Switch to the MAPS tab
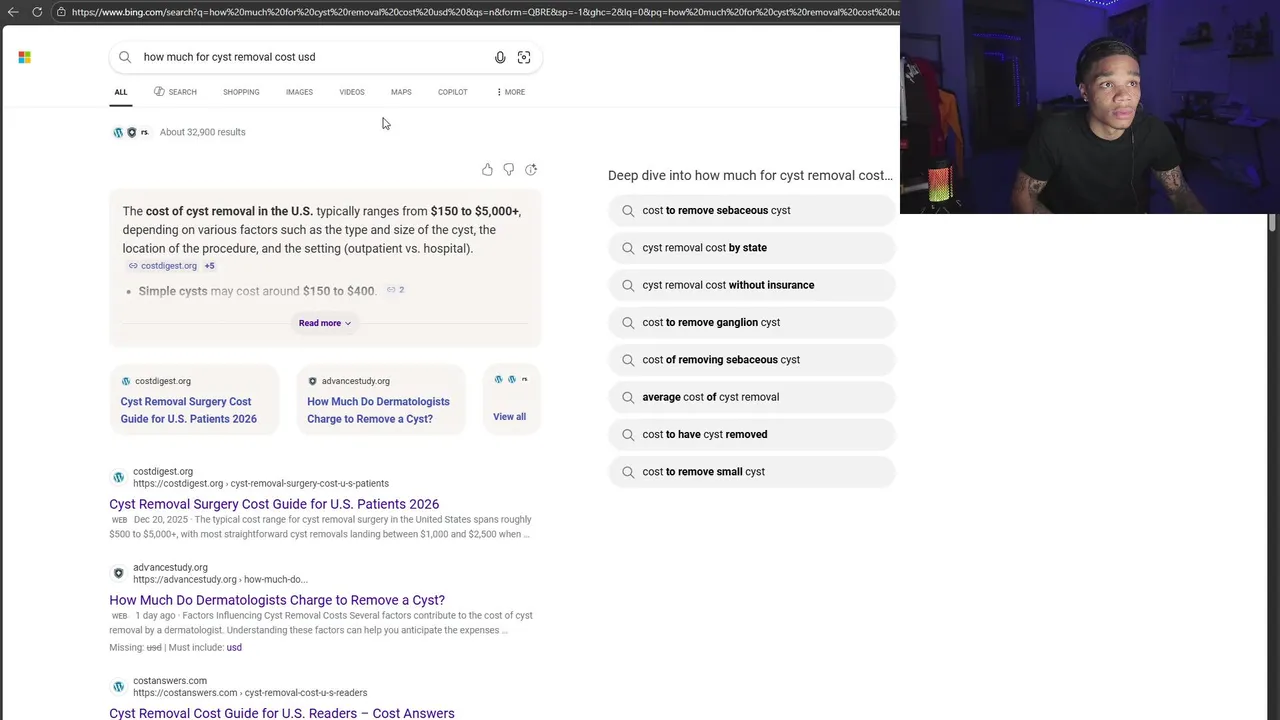The height and width of the screenshot is (720, 1280). [x=401, y=92]
